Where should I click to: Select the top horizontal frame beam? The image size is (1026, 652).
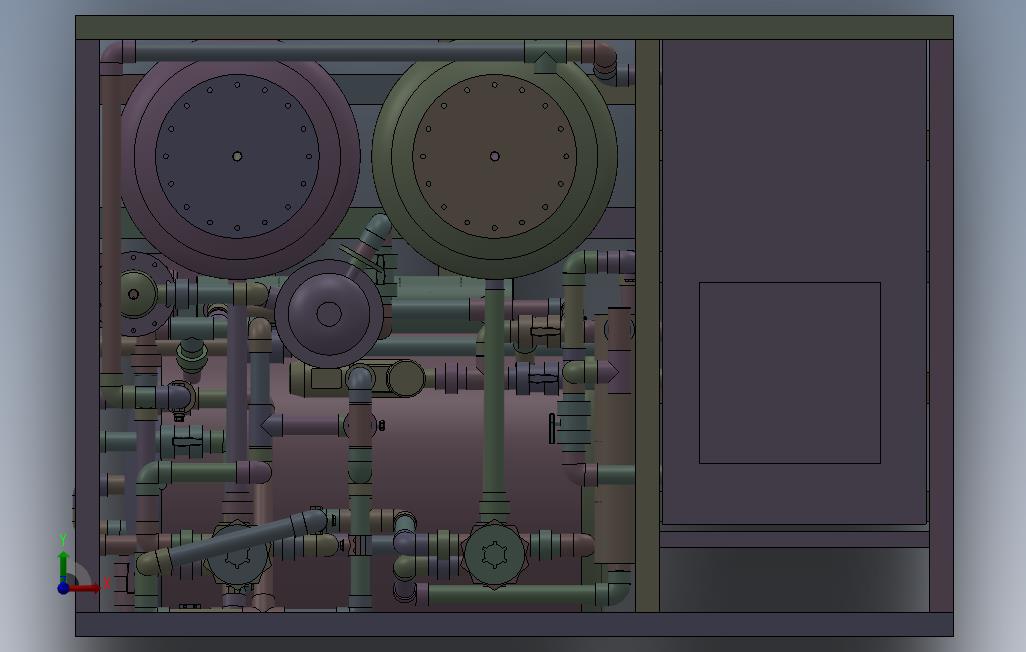coord(514,27)
